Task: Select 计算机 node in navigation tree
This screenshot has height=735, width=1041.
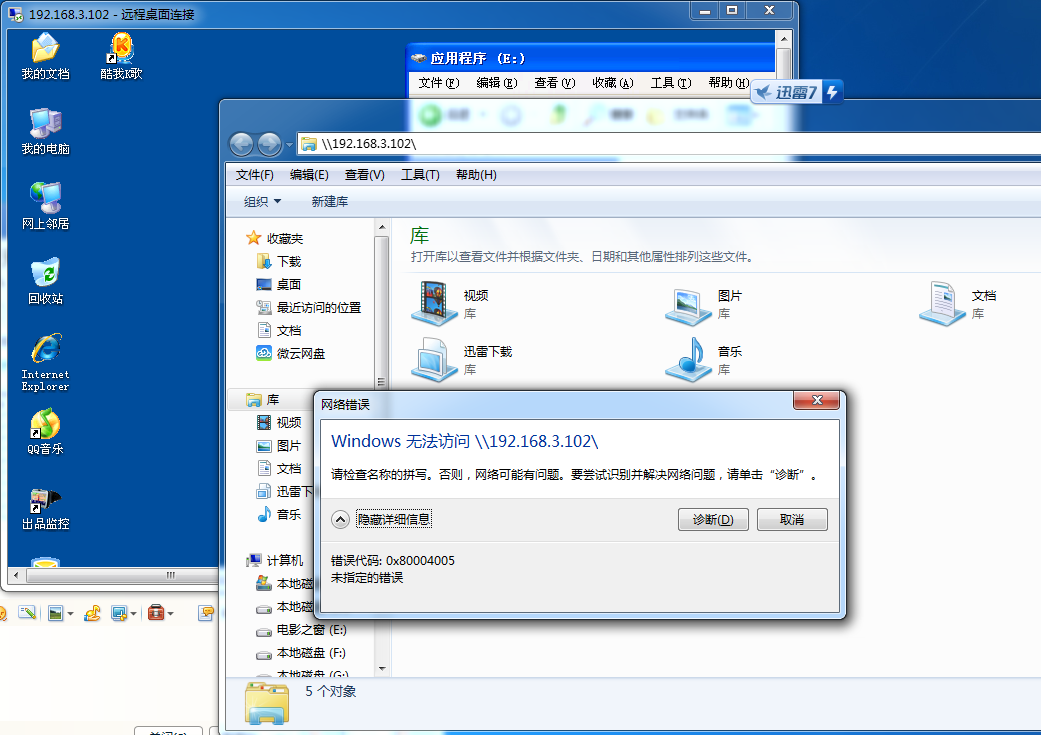Action: coord(275,560)
